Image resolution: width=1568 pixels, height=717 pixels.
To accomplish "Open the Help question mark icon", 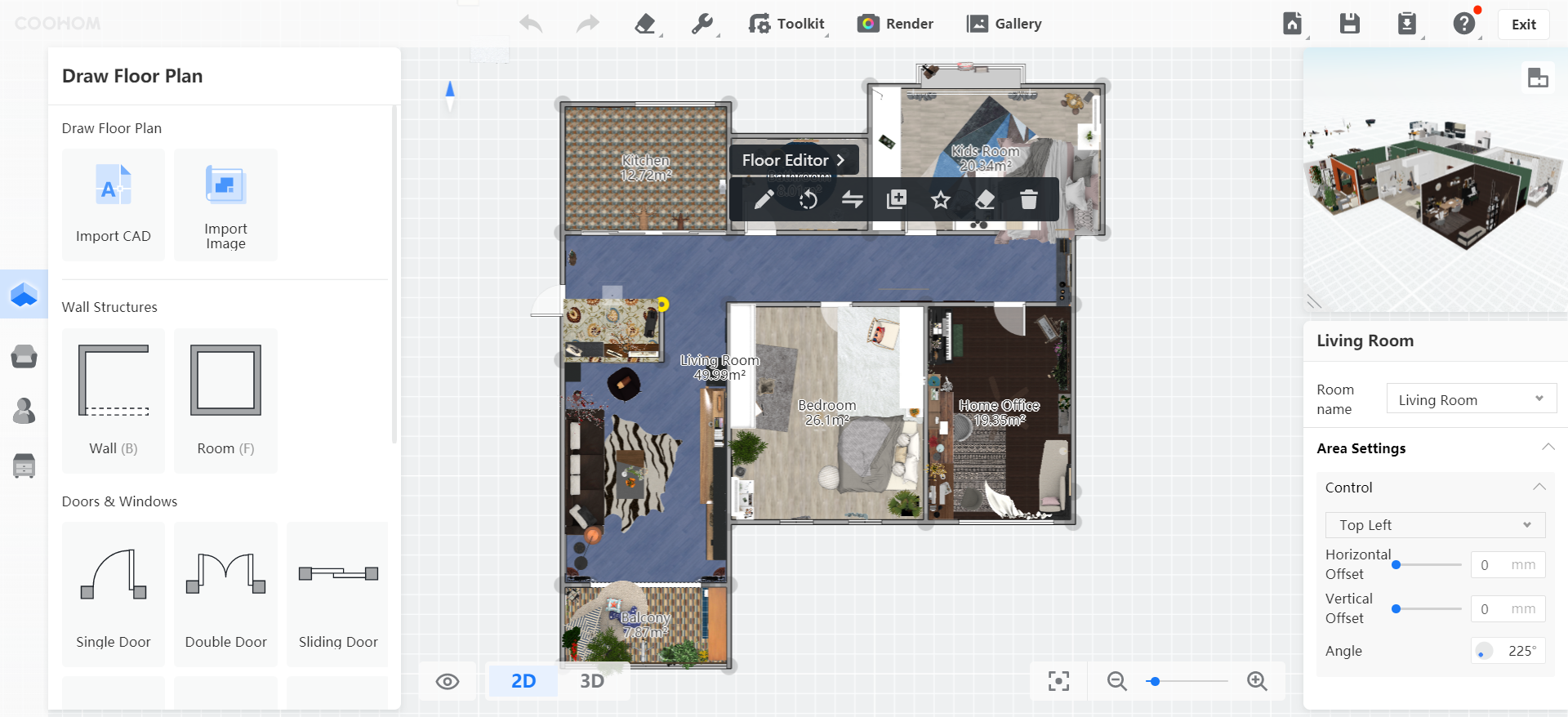I will pos(1464,24).
